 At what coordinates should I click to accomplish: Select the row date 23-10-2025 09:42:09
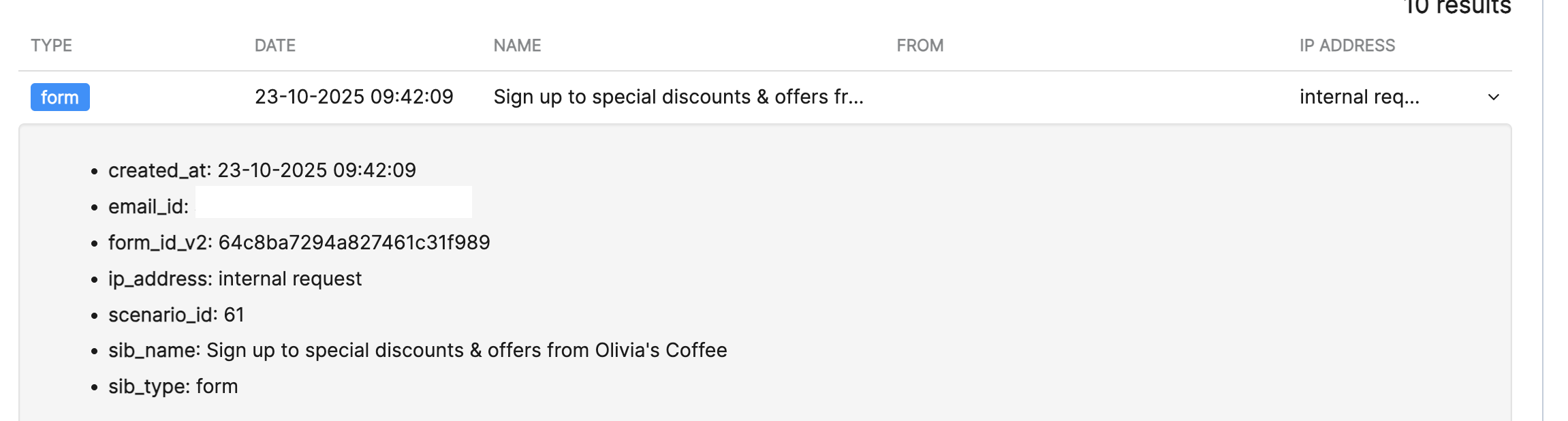tap(354, 97)
